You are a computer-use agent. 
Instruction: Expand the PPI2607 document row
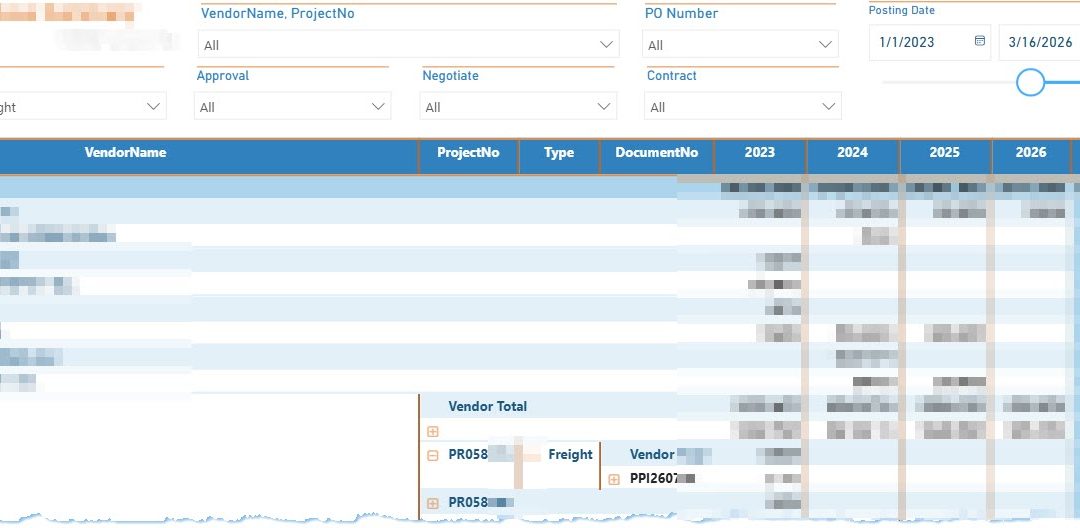(614, 479)
